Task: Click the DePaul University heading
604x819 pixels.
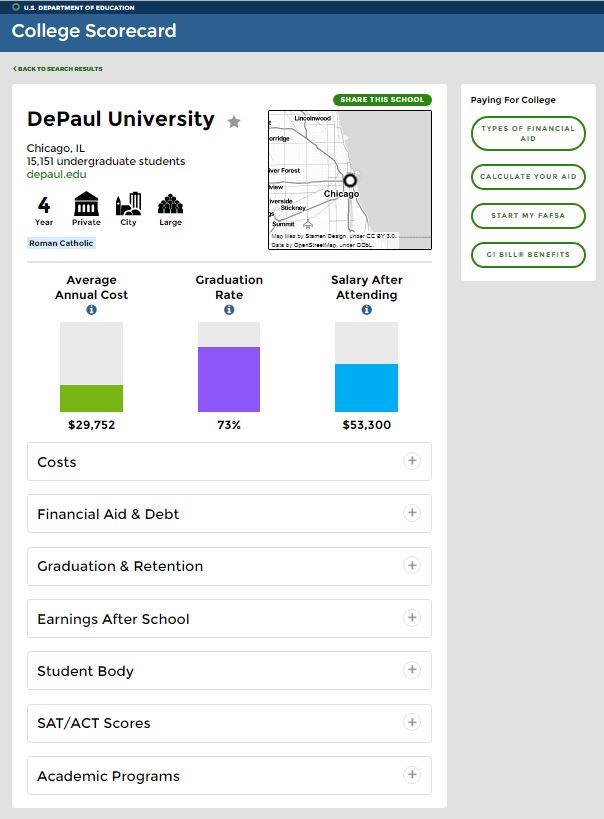Action: [121, 119]
